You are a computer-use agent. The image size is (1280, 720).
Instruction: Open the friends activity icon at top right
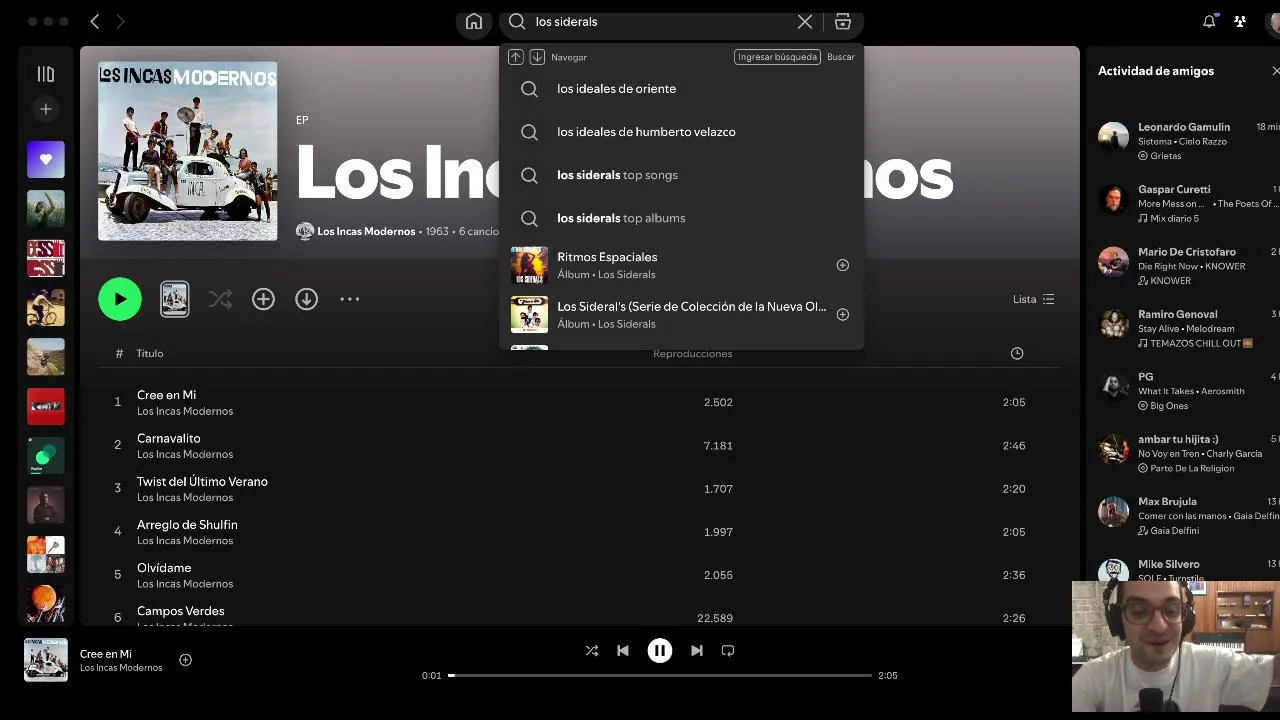pos(1241,22)
